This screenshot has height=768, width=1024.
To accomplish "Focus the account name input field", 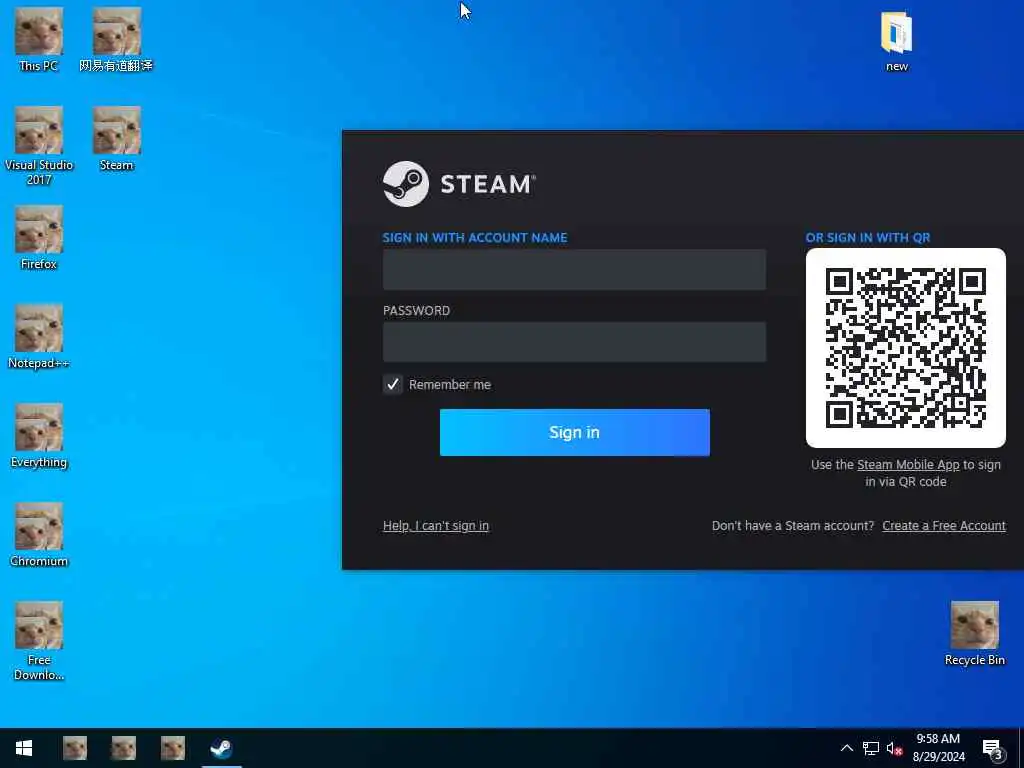I will pos(574,269).
